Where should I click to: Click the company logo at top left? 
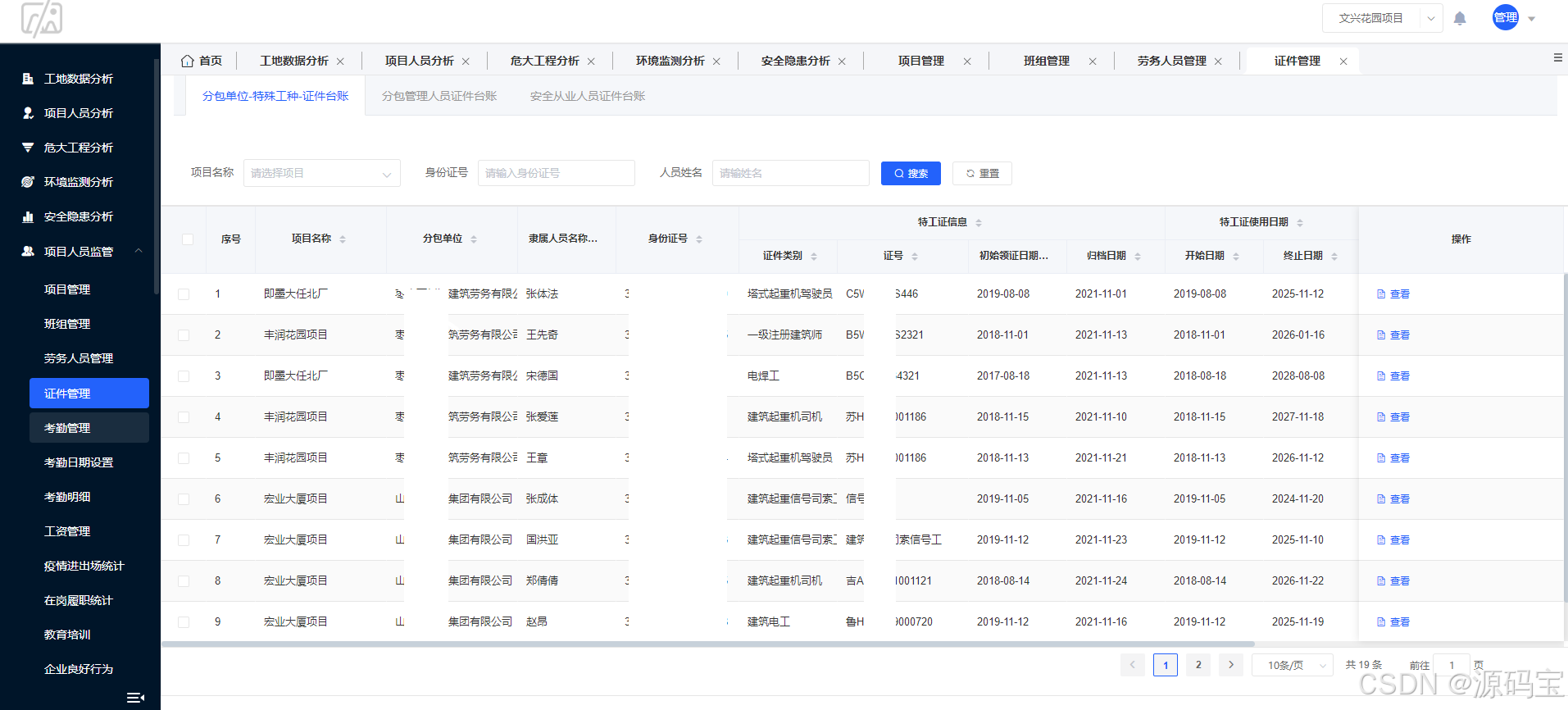coord(42,19)
